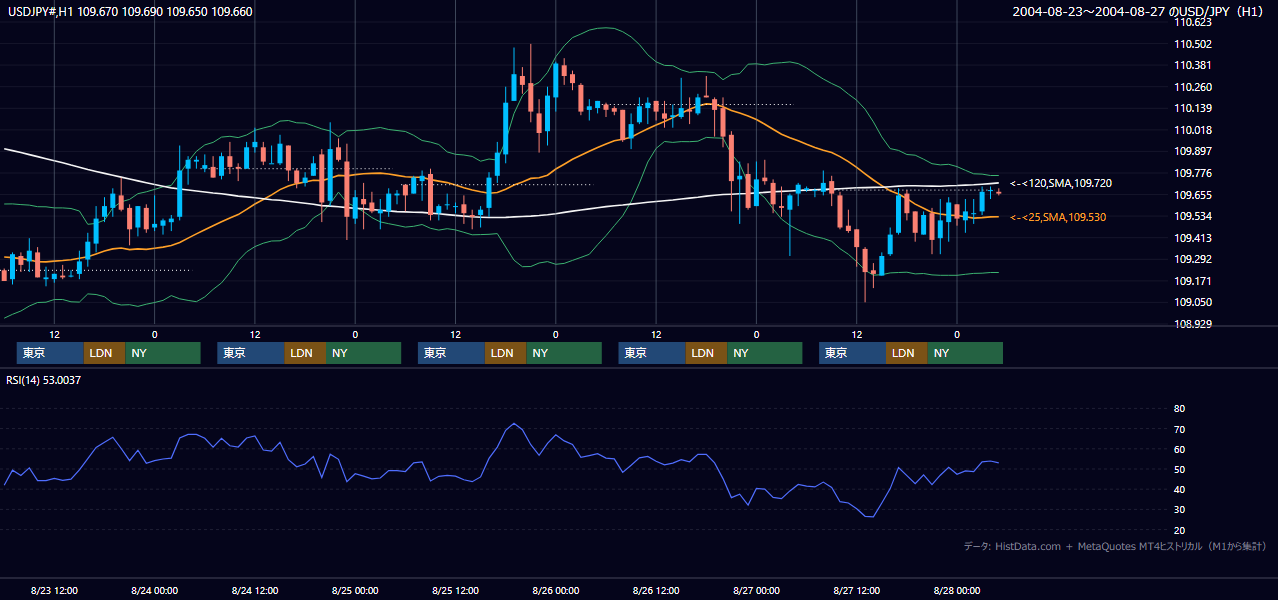Click price axis value 109.534
Screen dimensions: 1278x600
[x=1193, y=216]
